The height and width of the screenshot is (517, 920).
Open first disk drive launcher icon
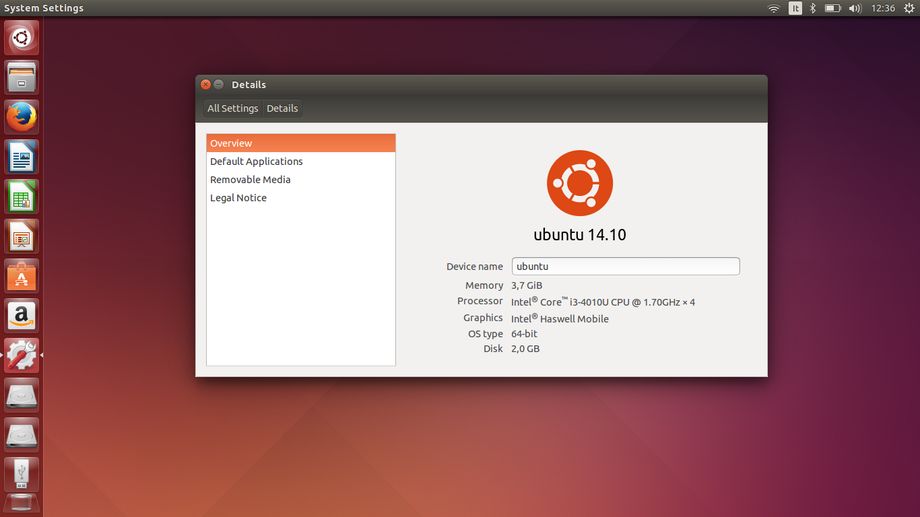(22, 395)
